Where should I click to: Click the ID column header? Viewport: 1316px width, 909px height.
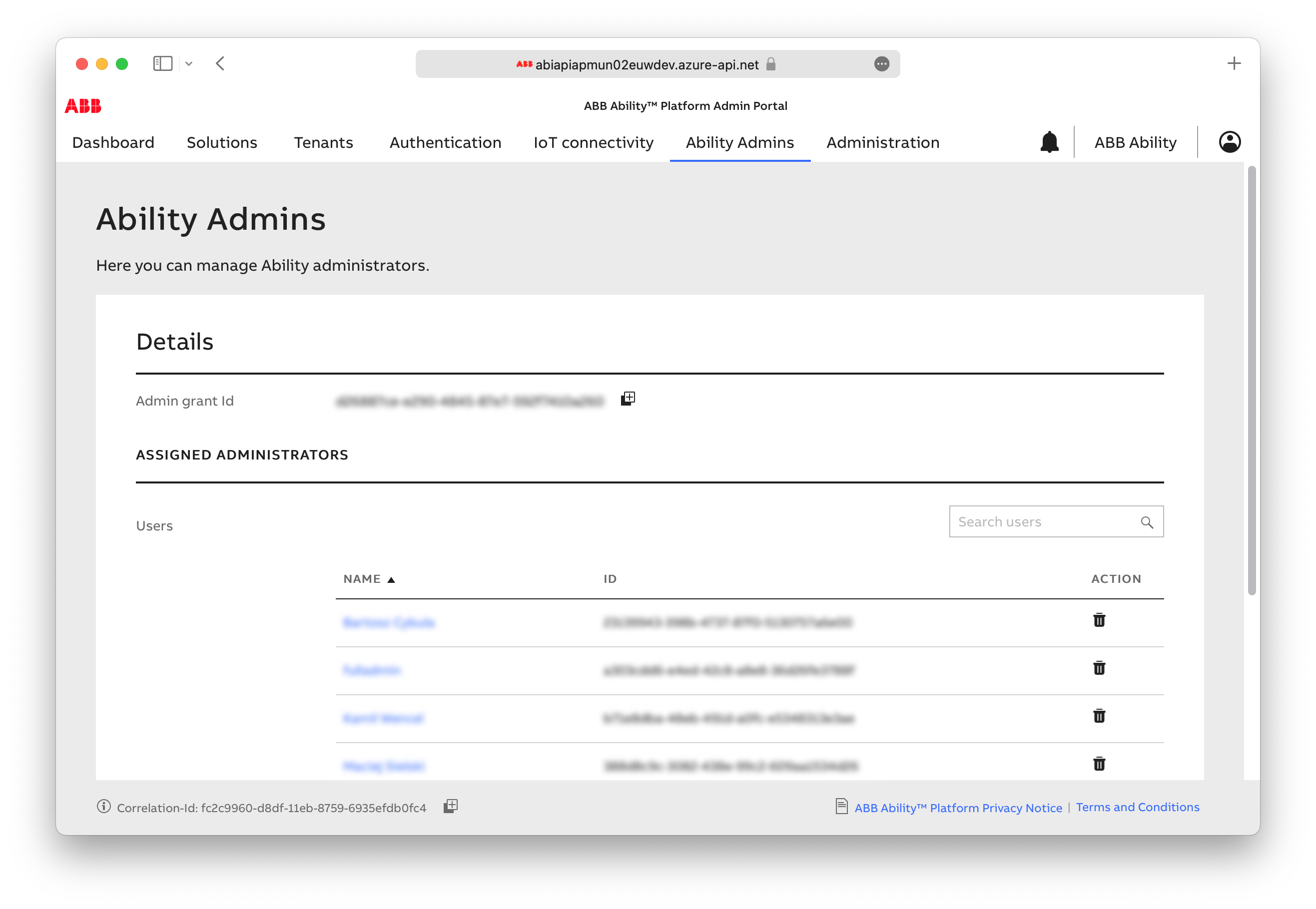coord(610,579)
